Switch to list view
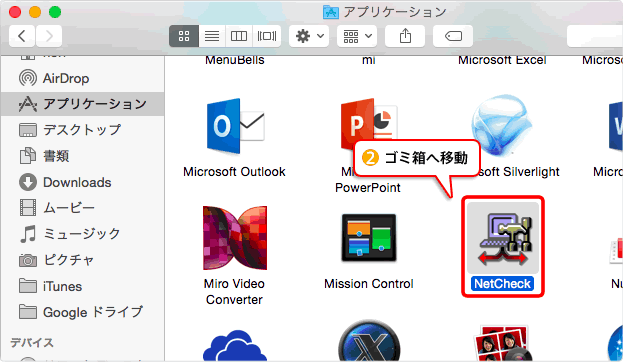Screen dimensions: 623x362 coord(212,36)
